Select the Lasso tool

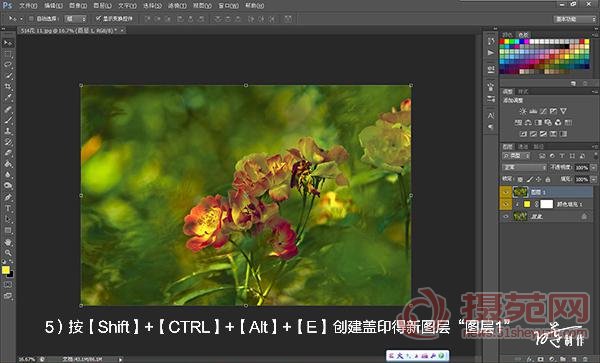[8, 65]
